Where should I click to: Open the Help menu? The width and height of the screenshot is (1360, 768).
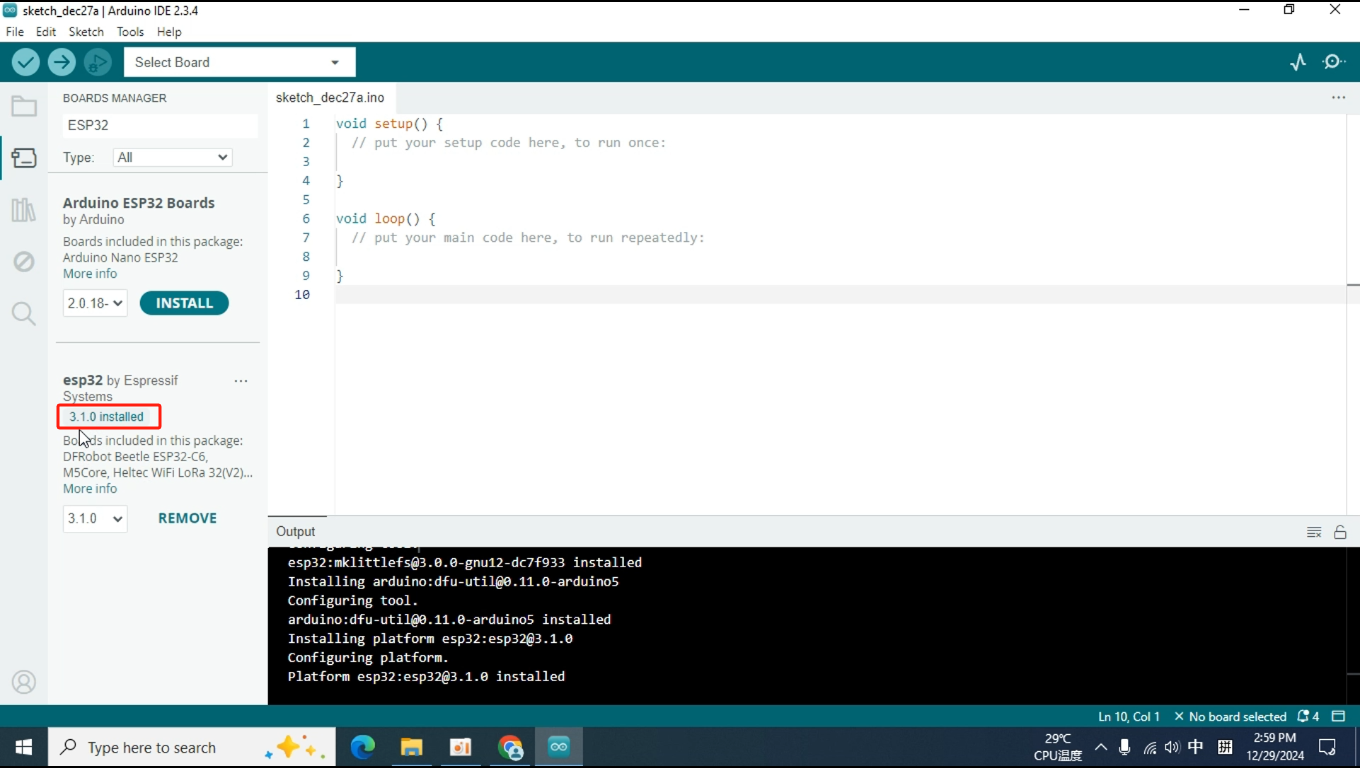click(169, 32)
